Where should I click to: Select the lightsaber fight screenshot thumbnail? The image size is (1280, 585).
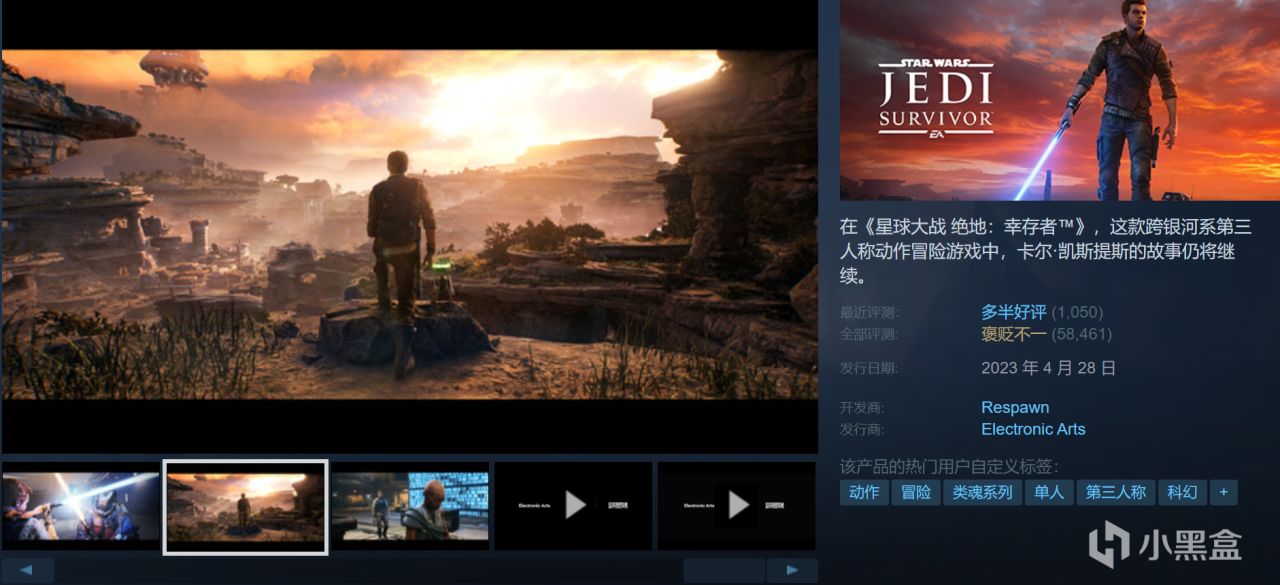pyautogui.click(x=81, y=506)
